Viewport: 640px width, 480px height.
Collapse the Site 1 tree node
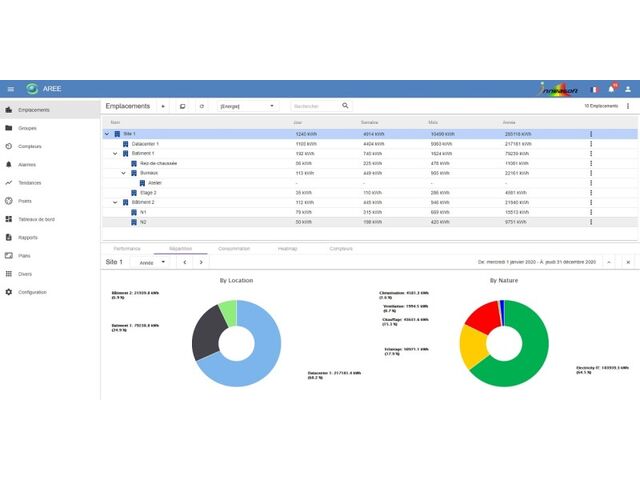click(107, 133)
